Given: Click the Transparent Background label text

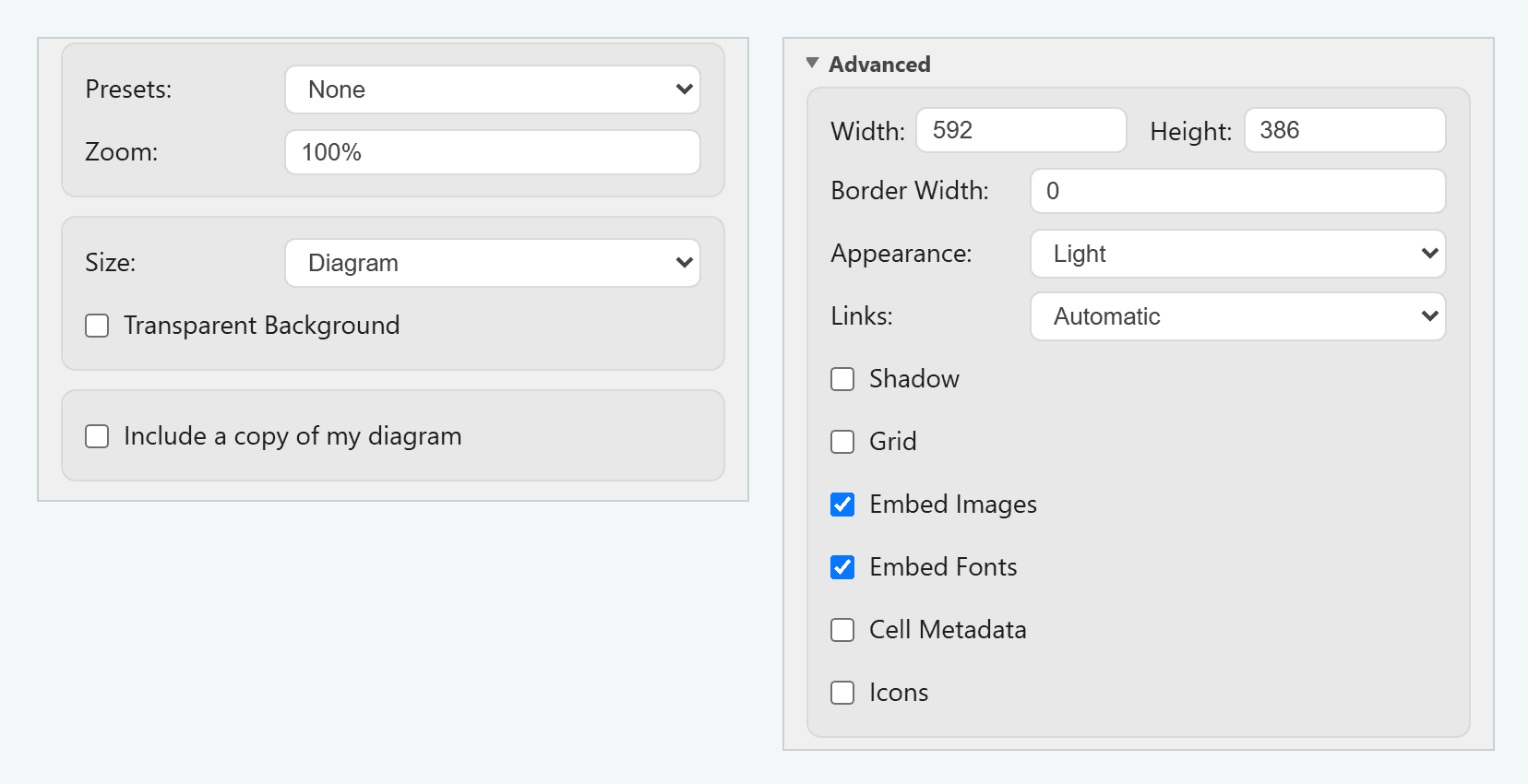Looking at the screenshot, I should coord(262,326).
